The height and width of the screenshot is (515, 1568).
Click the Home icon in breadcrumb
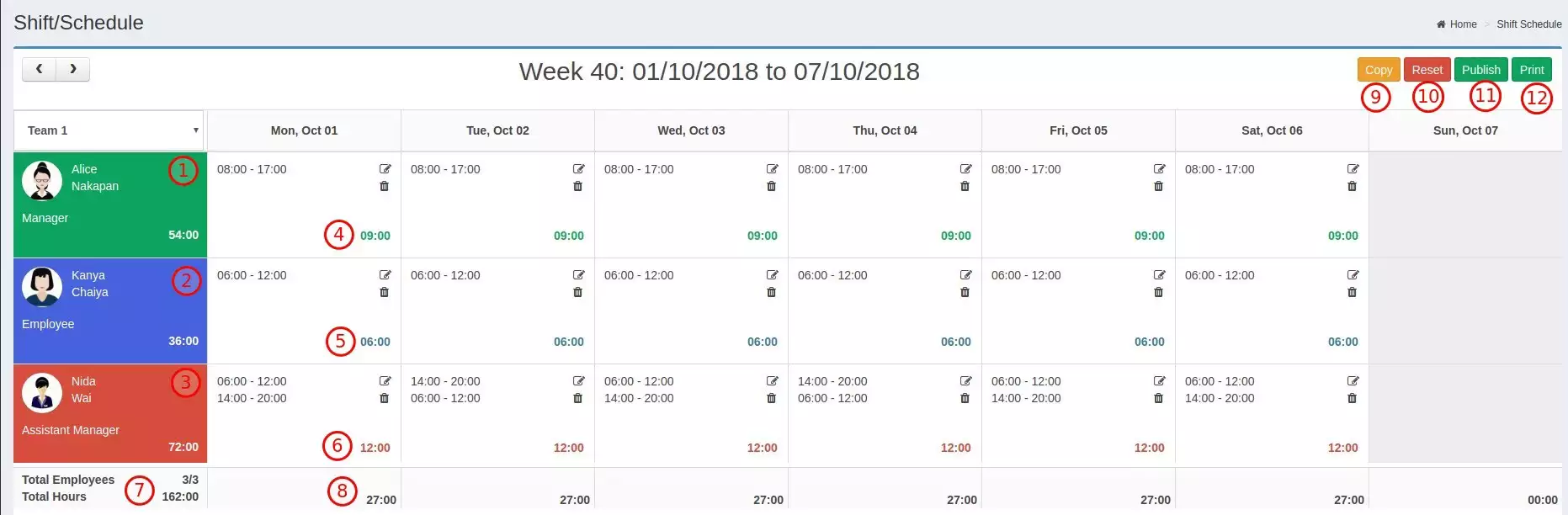click(1441, 24)
